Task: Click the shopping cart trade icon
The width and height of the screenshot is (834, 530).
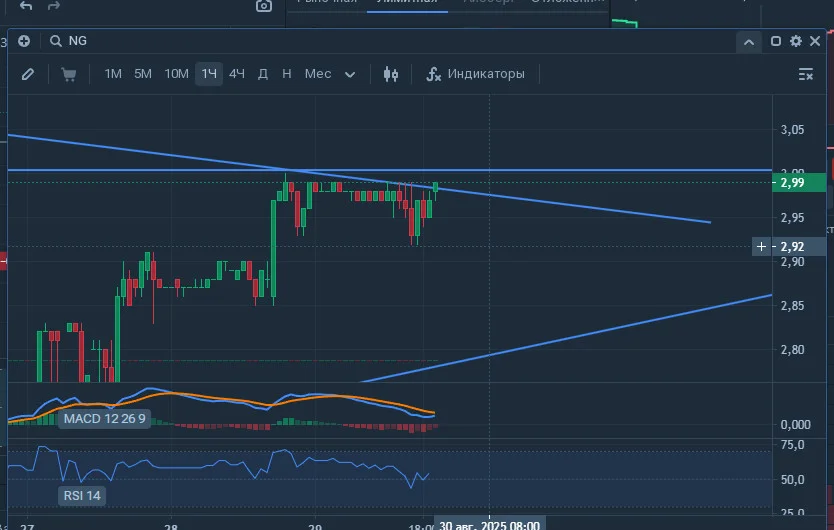Action: [x=69, y=74]
